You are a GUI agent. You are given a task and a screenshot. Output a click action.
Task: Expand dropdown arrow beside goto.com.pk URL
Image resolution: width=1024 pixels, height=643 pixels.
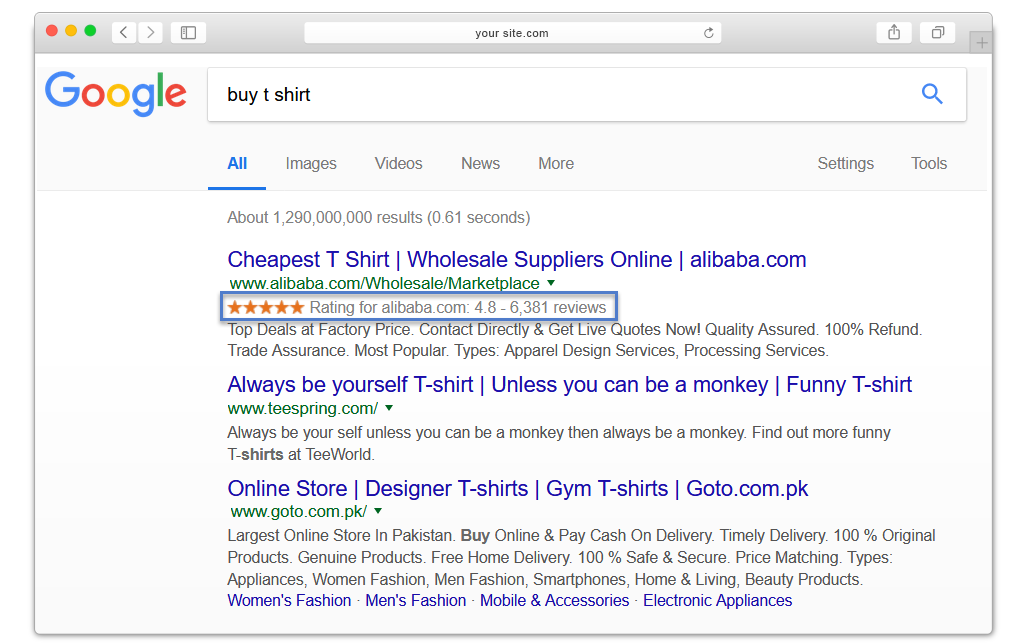point(378,511)
